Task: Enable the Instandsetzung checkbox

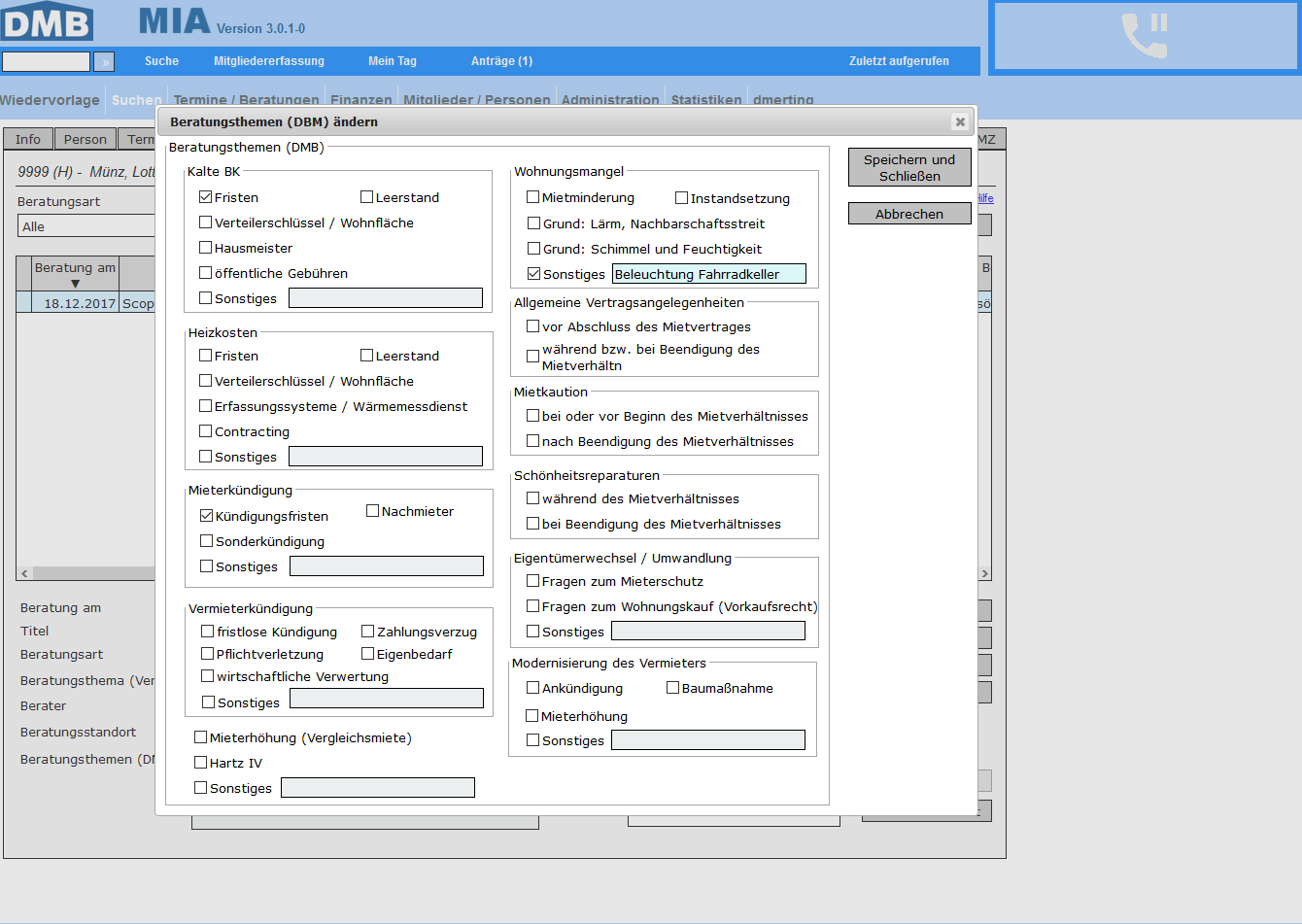Action: (682, 197)
